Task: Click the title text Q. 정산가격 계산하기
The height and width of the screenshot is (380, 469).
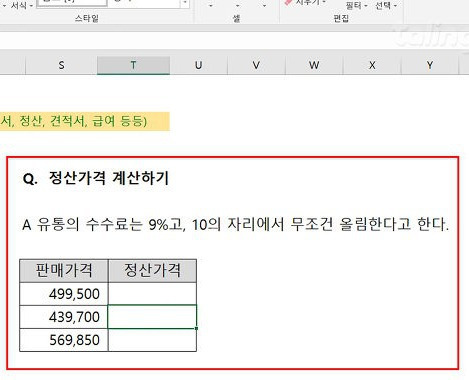Action: point(96,178)
